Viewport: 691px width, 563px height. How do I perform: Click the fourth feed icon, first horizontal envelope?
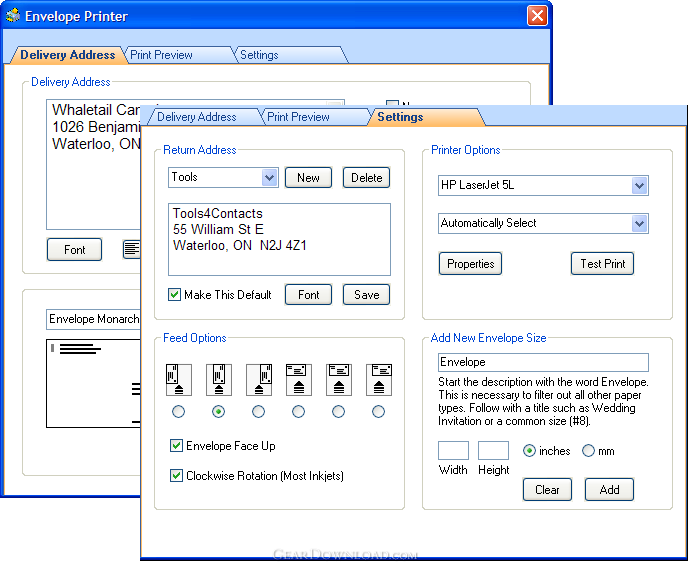click(x=298, y=381)
